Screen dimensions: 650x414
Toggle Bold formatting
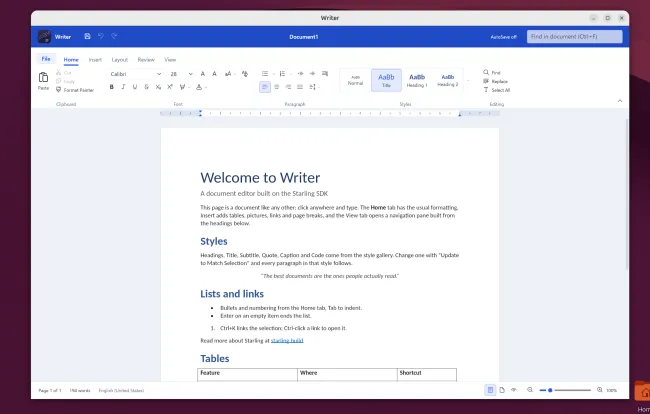click(x=112, y=87)
